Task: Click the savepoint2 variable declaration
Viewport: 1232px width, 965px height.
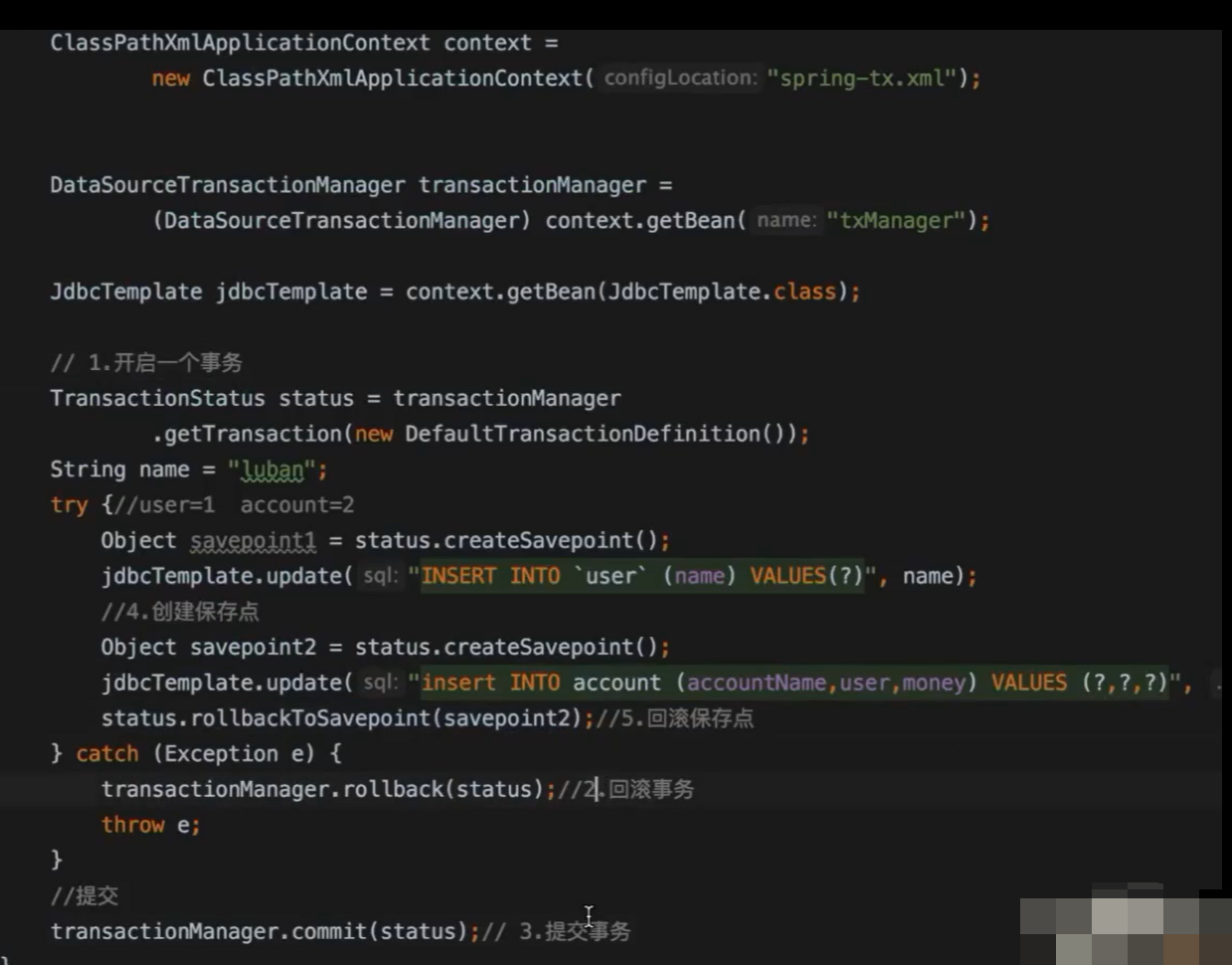Action: pos(253,648)
